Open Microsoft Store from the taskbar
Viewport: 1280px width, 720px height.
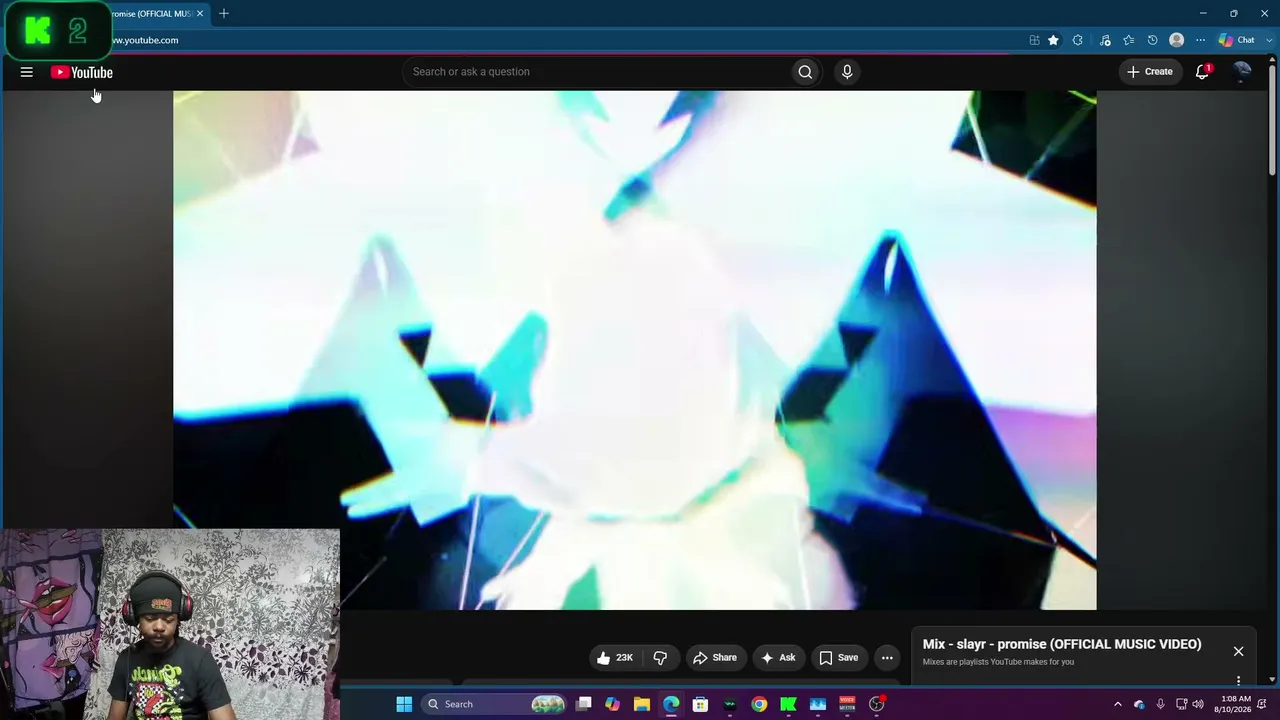(x=700, y=704)
